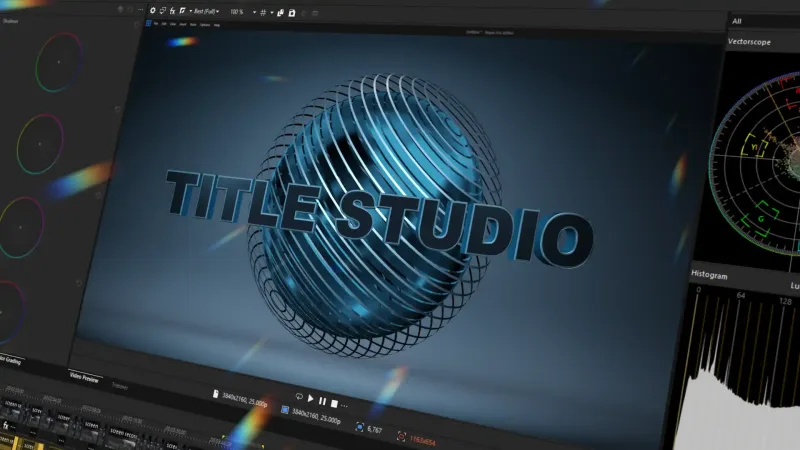Switch to the Trimmer tab
Screen dimensions: 800x450
click(119, 386)
